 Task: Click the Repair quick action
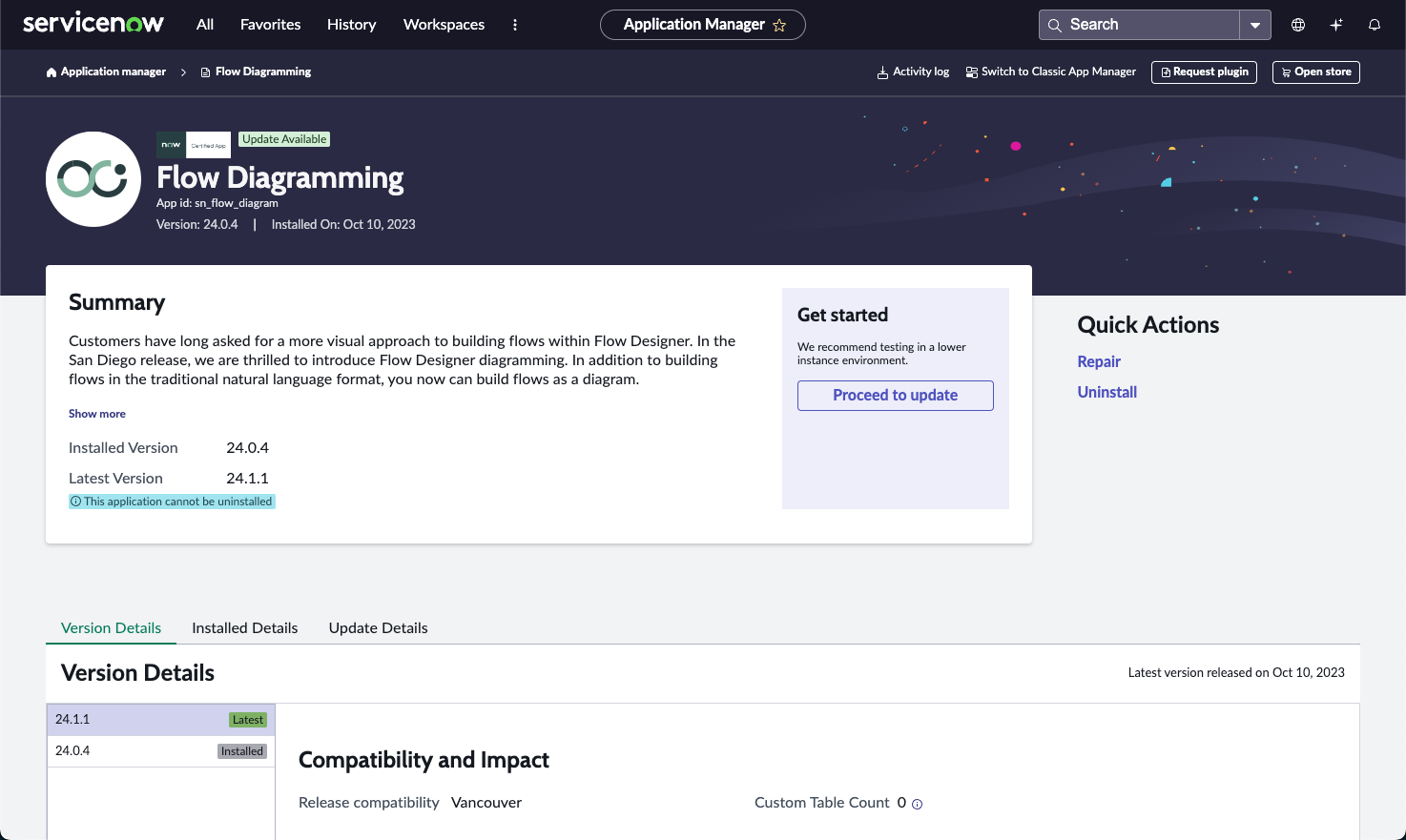point(1099,361)
